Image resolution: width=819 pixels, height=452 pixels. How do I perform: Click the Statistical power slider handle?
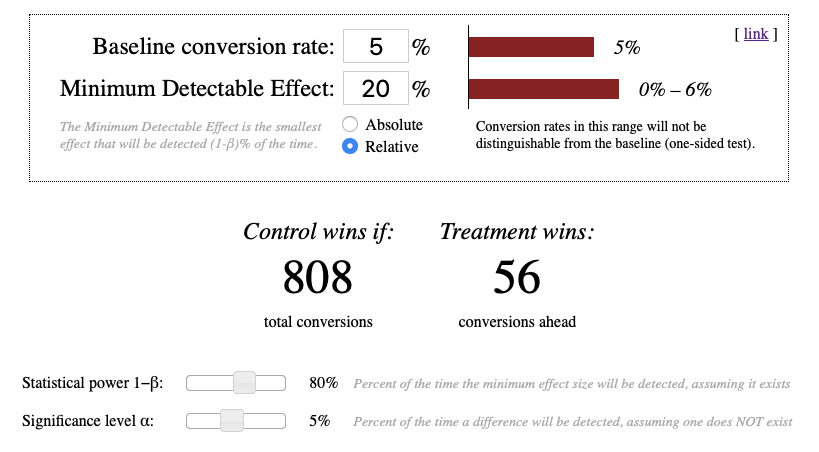[x=244, y=383]
